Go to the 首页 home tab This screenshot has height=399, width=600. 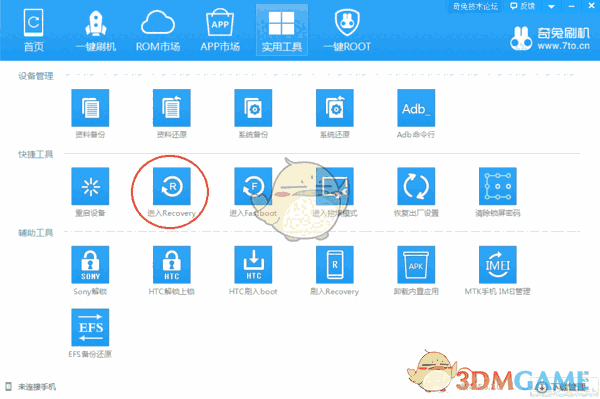pos(34,30)
